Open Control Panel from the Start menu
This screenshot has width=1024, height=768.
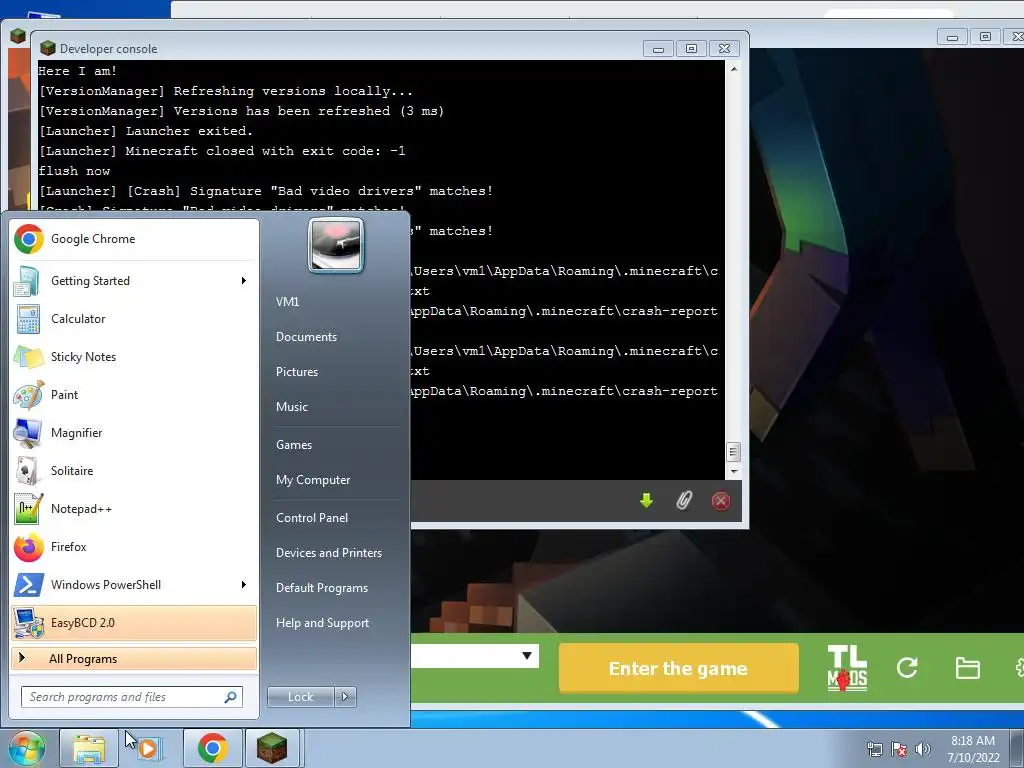coord(312,518)
